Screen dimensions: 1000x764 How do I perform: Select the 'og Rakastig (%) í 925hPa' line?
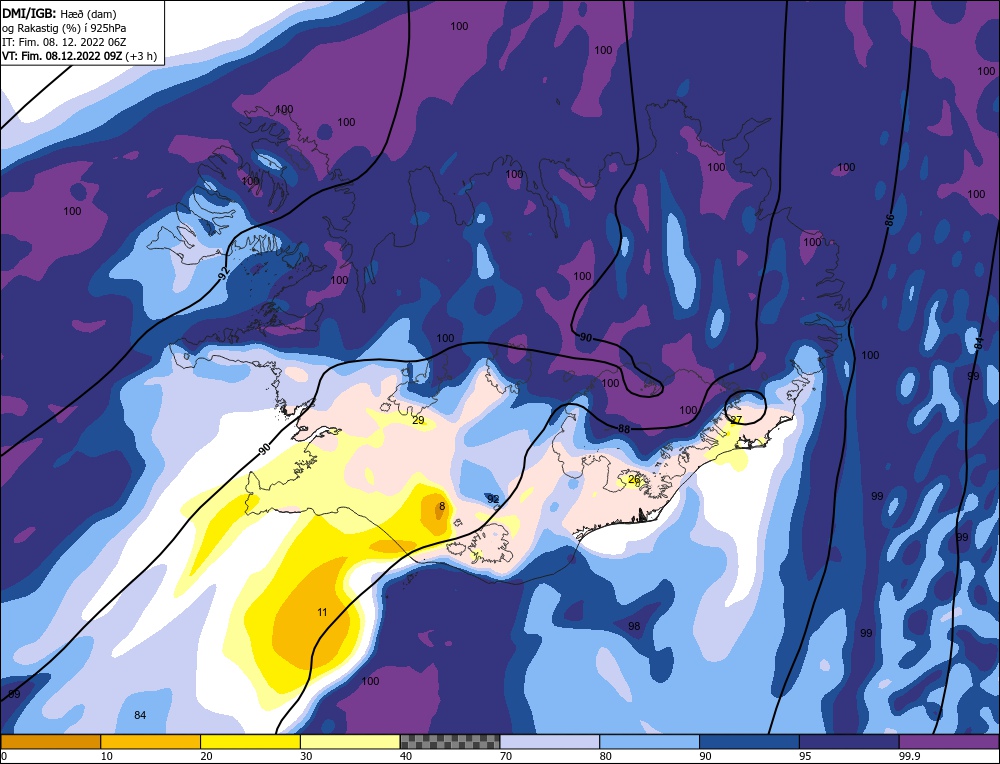click(x=64, y=28)
